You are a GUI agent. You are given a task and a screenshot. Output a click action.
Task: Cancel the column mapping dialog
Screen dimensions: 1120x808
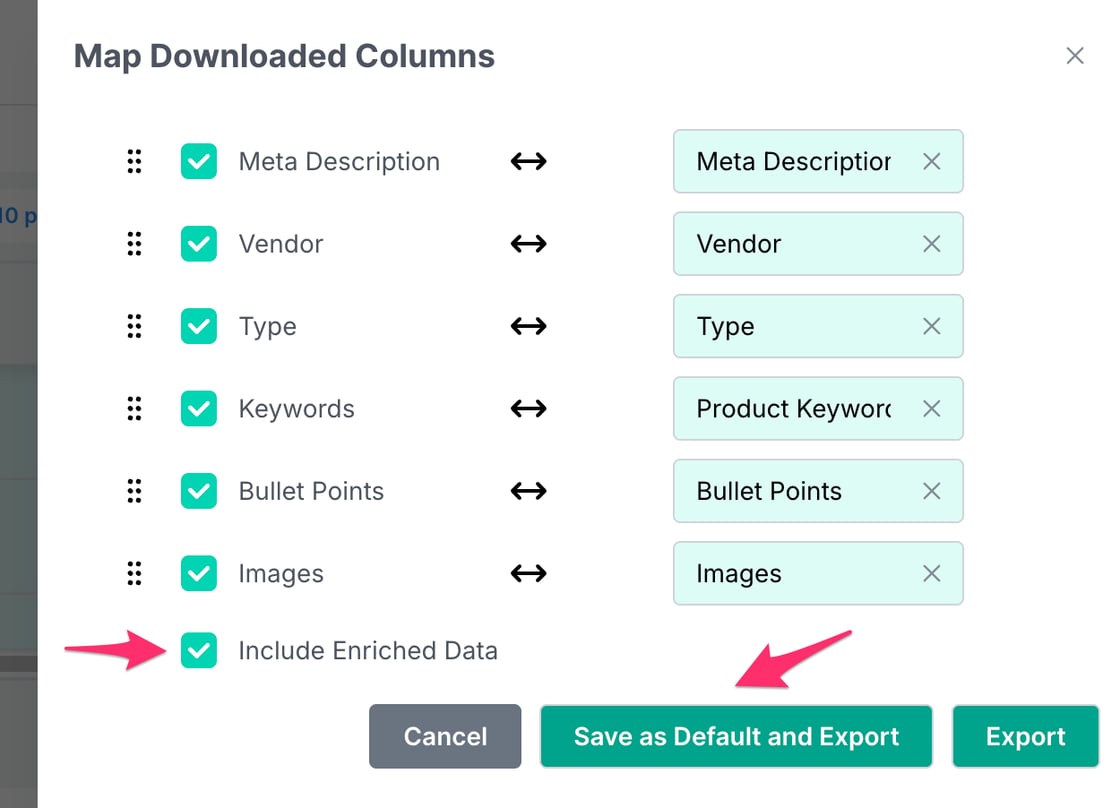pos(445,737)
